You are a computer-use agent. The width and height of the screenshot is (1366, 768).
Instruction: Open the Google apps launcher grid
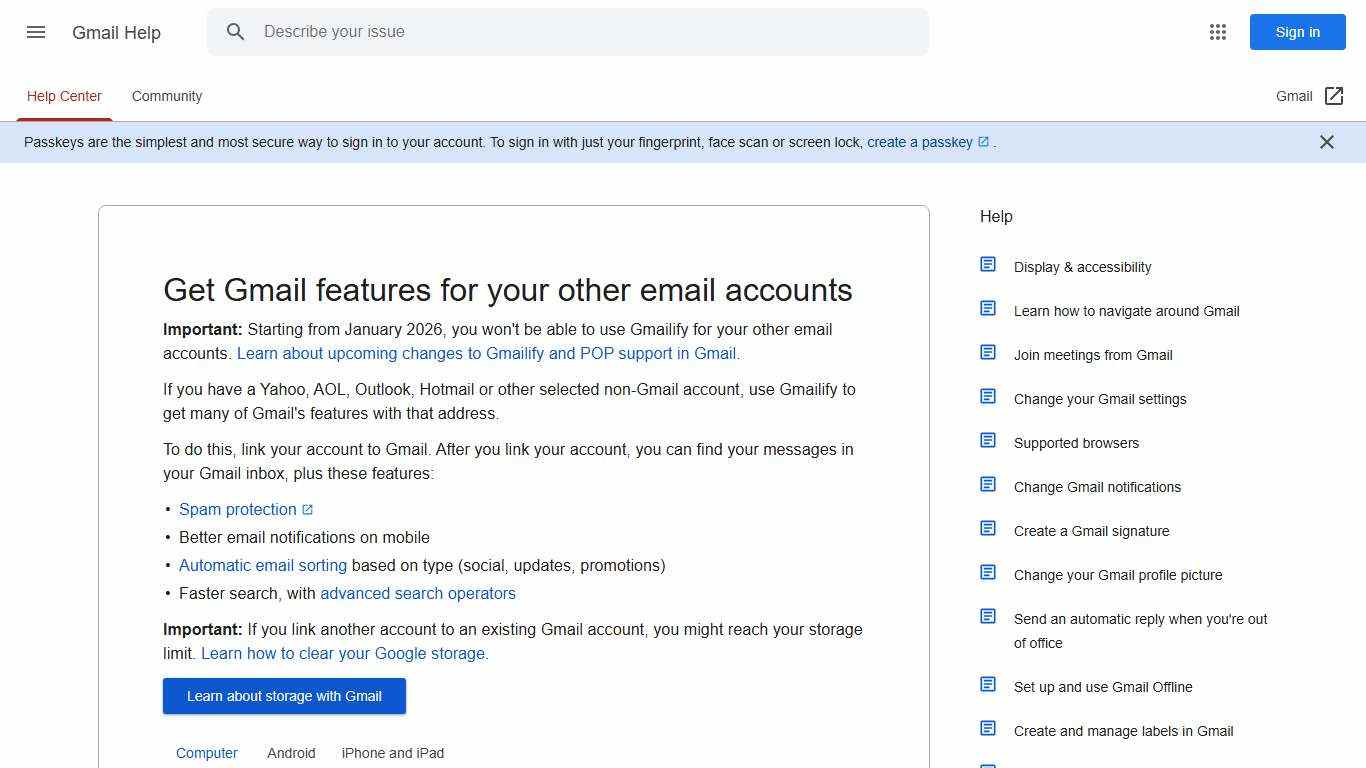coord(1218,32)
